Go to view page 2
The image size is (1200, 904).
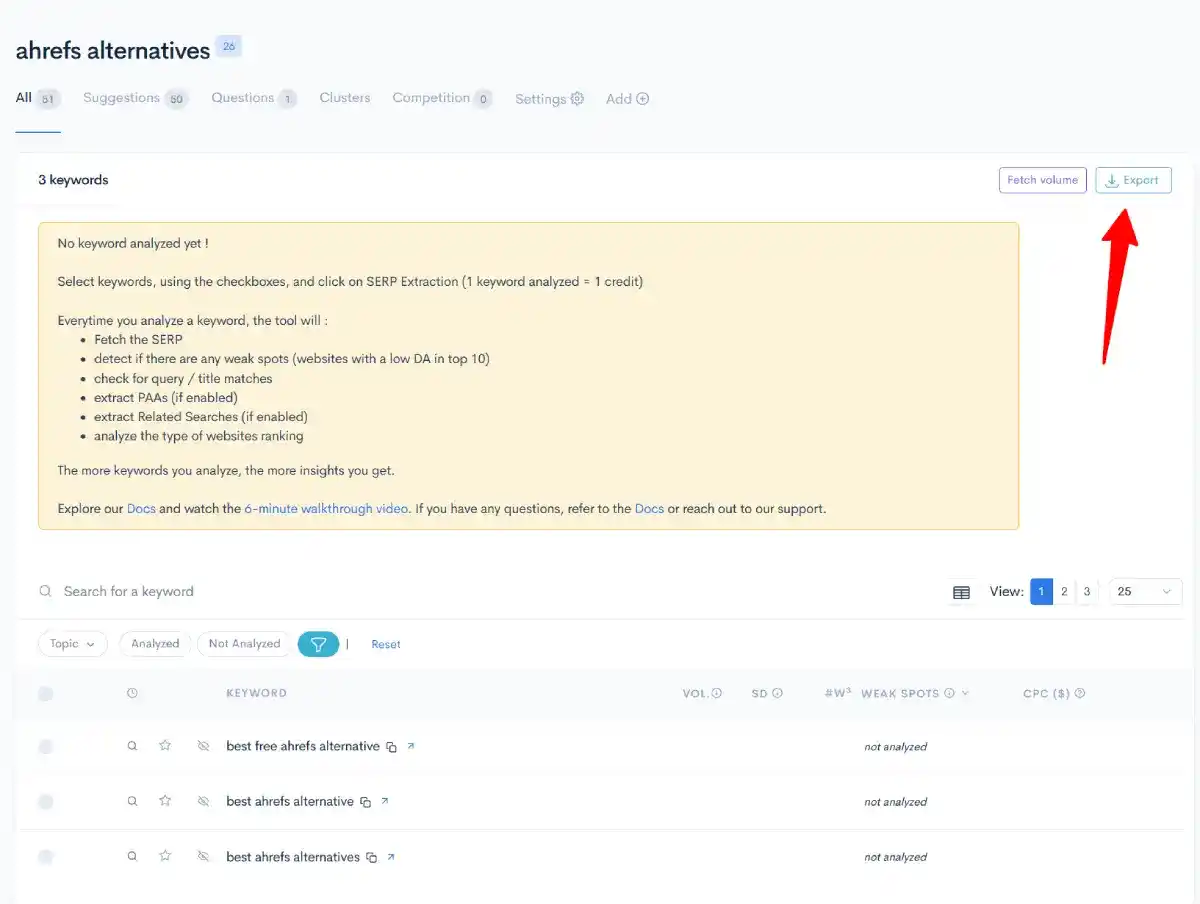(x=1064, y=592)
